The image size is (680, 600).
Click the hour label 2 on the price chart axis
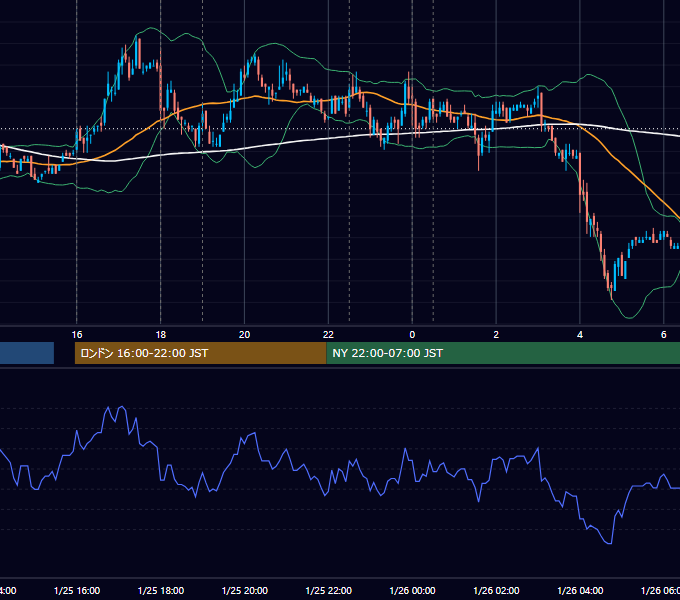pyautogui.click(x=496, y=335)
